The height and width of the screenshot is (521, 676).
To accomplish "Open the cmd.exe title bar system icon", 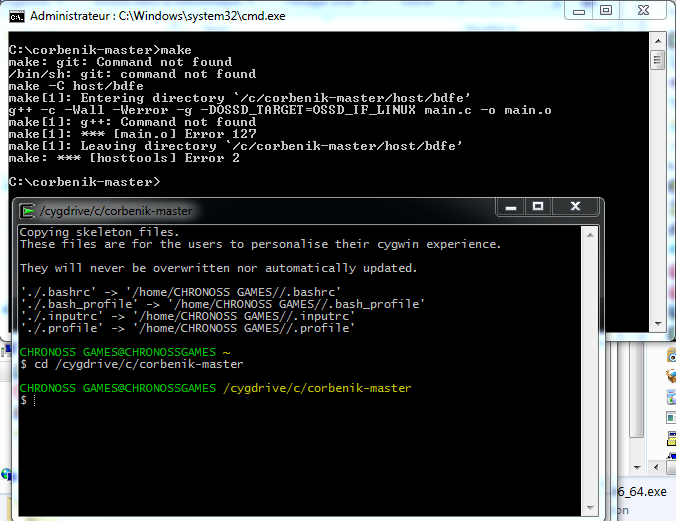I will 17,16.
